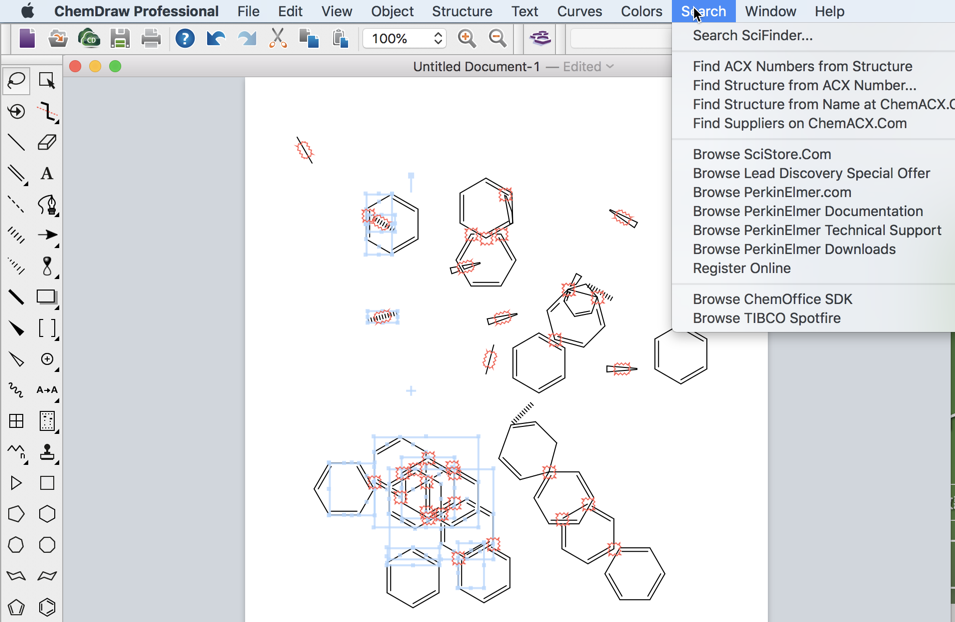955x622 pixels.
Task: Open the Untitled Document-1 title dropdown
Action: tap(608, 66)
